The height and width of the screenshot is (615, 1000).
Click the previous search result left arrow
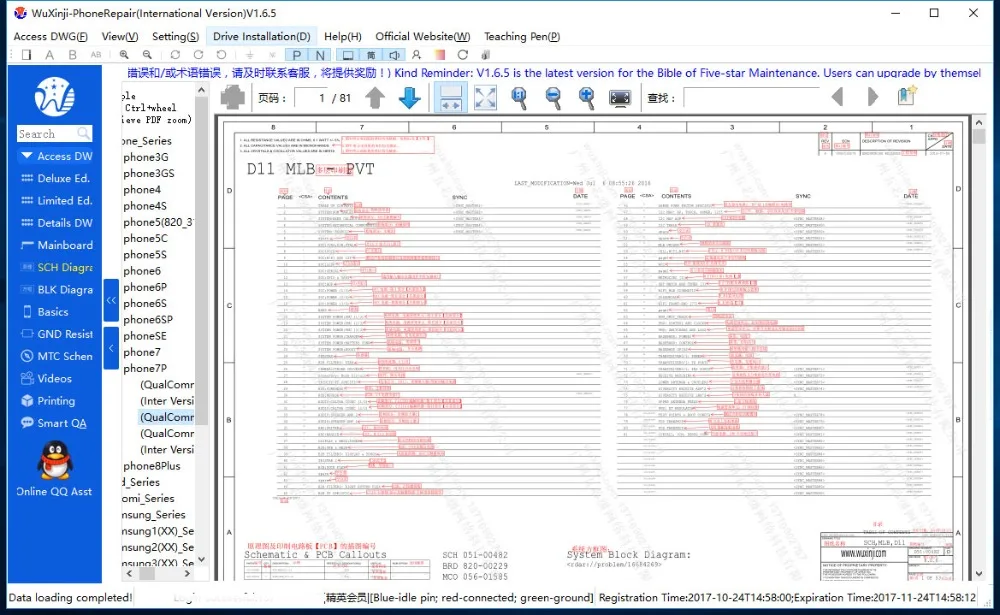click(837, 97)
